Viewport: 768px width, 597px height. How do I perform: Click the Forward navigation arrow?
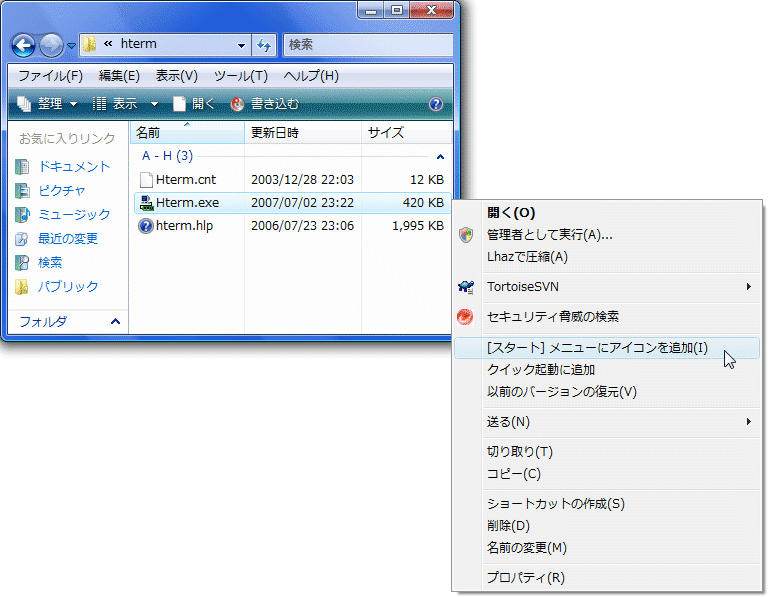click(51, 46)
